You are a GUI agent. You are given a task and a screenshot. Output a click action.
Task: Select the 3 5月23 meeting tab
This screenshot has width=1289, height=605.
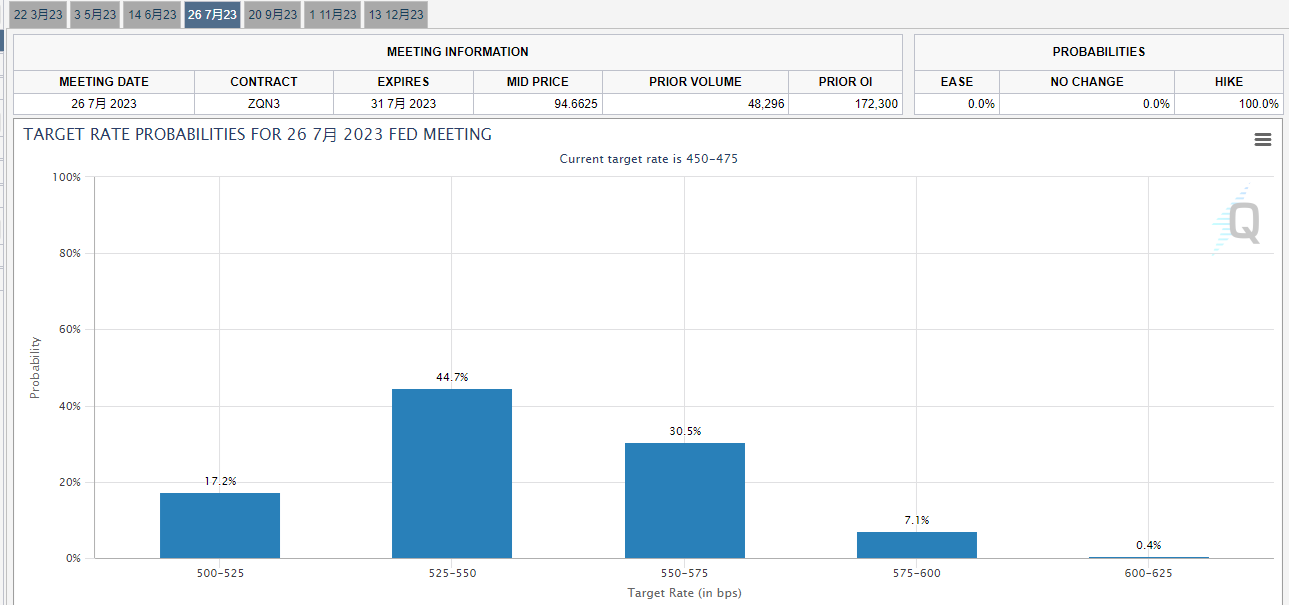pos(94,15)
